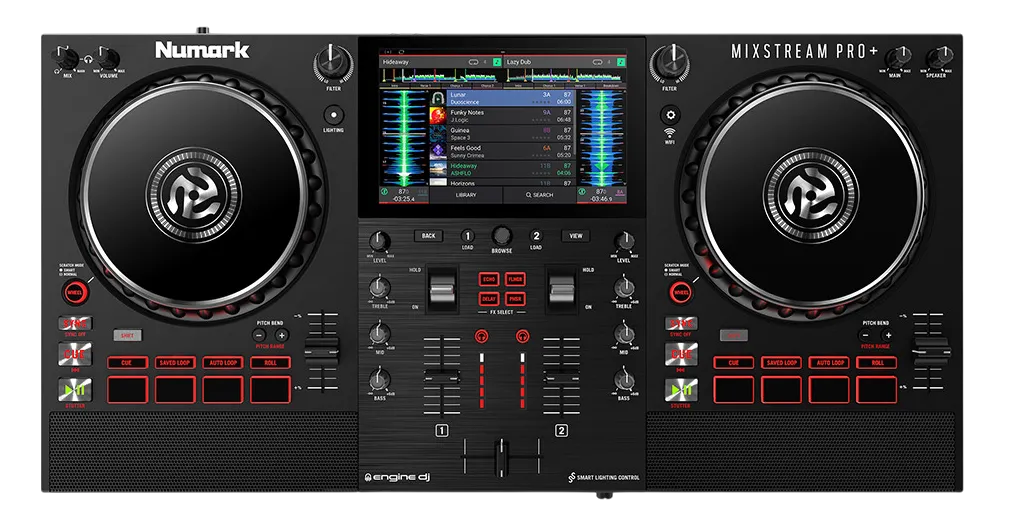This screenshot has height=526, width=1010.
Task: Hold the deck 1 SHIFT button
Action: tap(127, 335)
